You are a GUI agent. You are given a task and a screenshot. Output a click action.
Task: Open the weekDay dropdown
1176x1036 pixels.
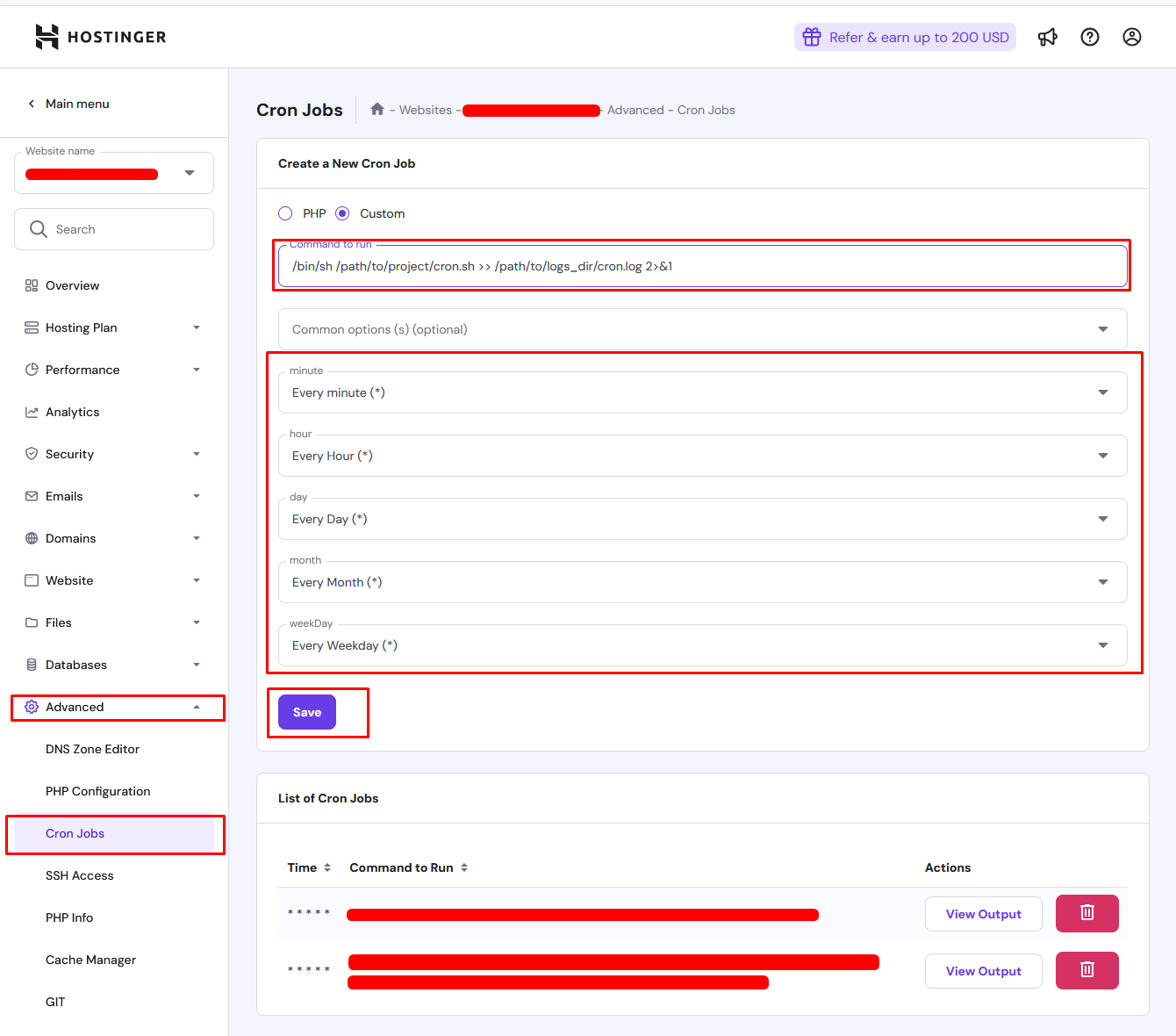[x=702, y=645]
